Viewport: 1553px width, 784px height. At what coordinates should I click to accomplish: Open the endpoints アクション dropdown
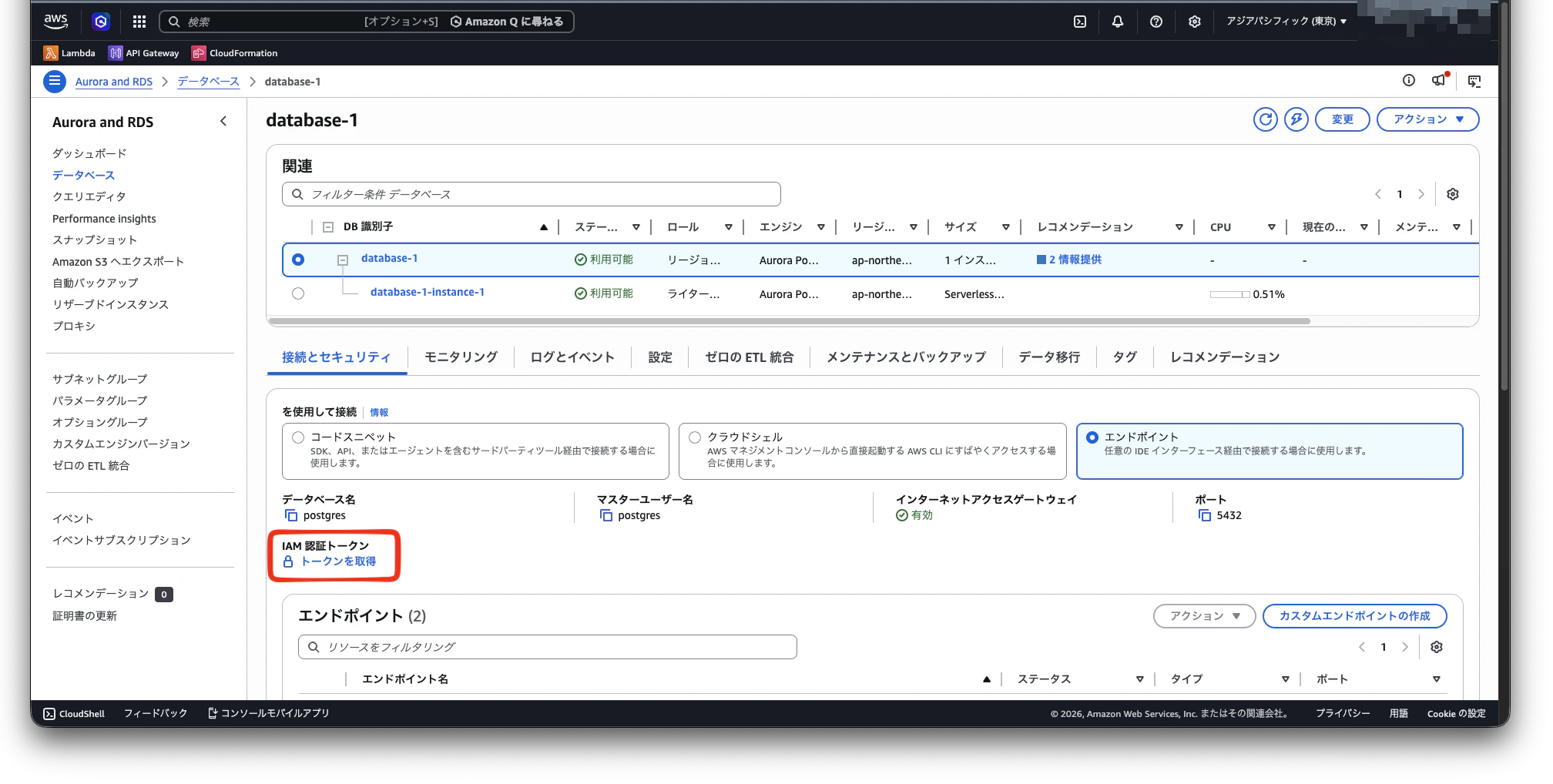pyautogui.click(x=1204, y=616)
